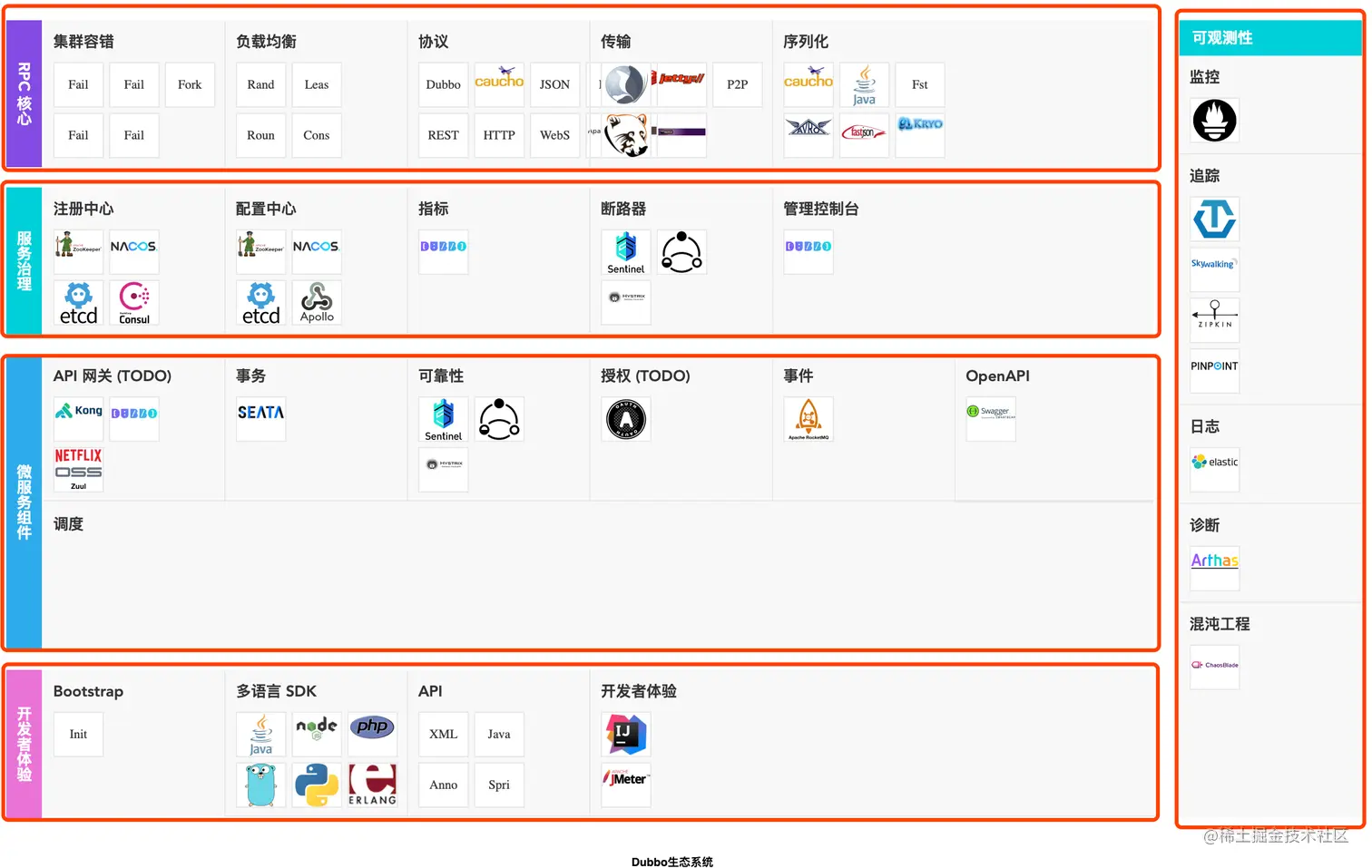Select the Apache RocketMQ logo under 事件

808,419
